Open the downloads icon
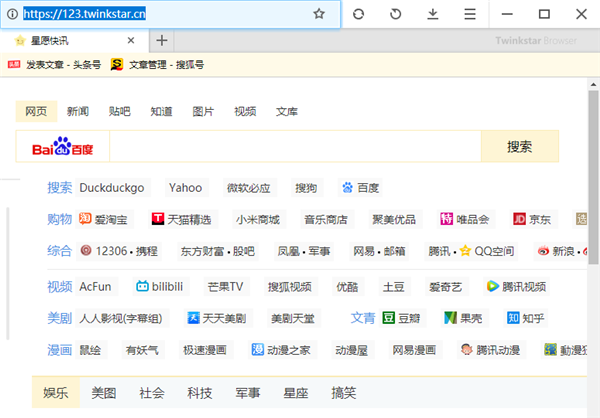 (x=433, y=14)
